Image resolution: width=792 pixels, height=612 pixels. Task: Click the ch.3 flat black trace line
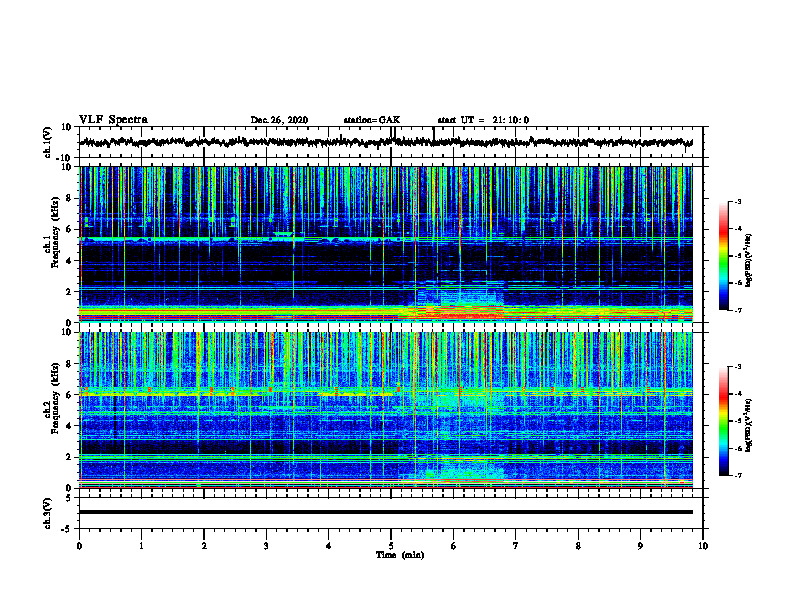pos(386,512)
